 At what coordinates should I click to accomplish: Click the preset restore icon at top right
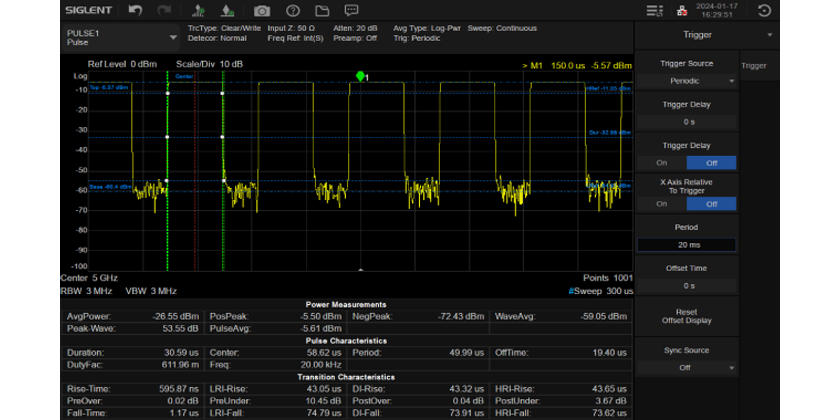coord(765,11)
